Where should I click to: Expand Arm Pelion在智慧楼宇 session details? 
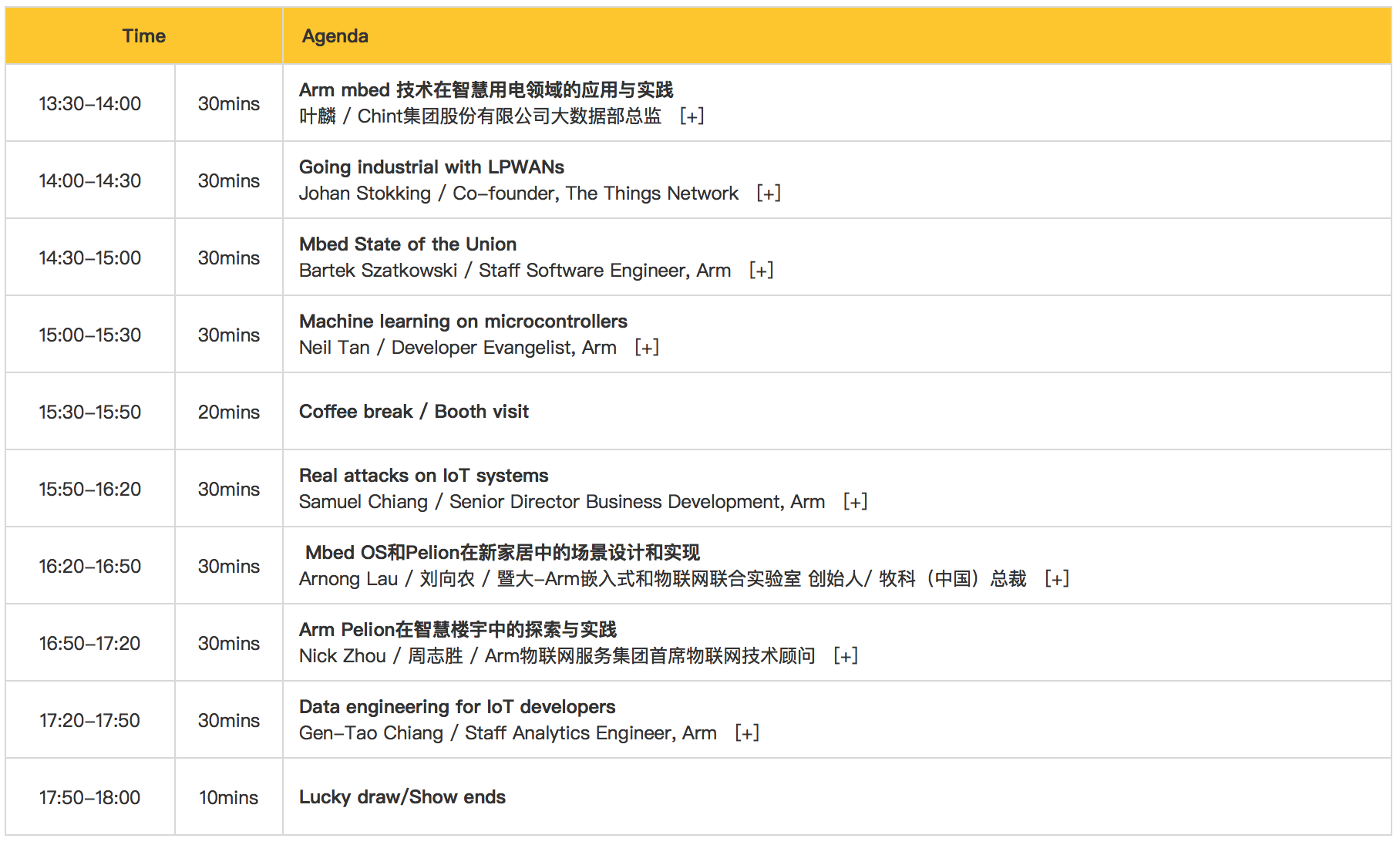(x=846, y=656)
